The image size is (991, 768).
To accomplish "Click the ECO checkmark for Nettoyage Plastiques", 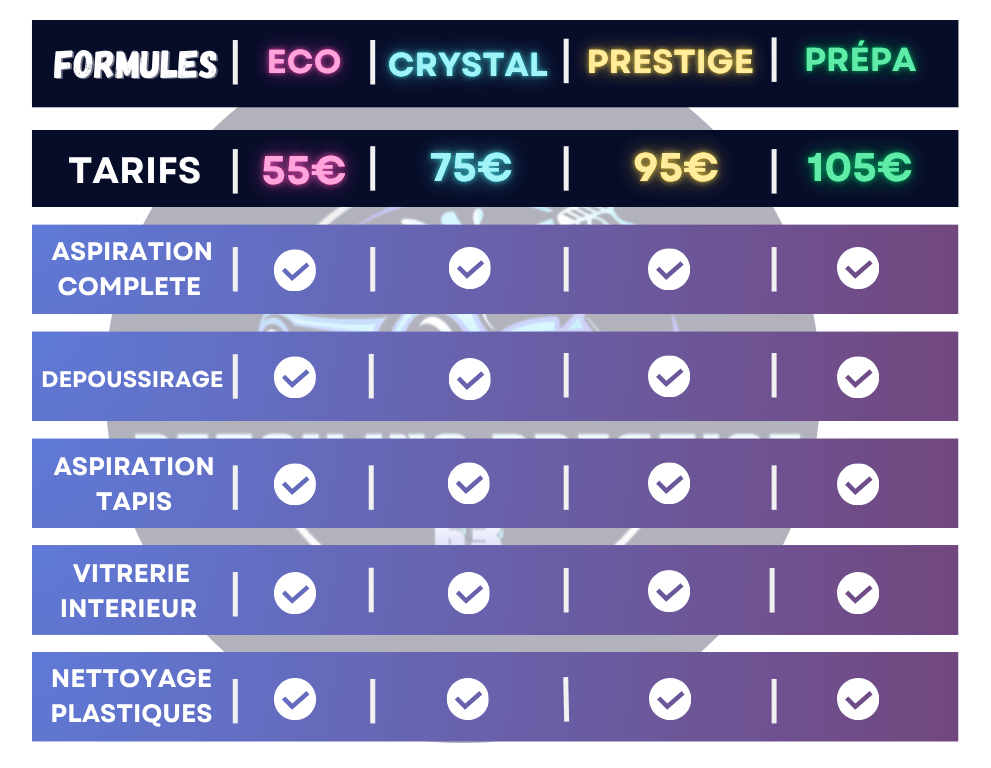I will click(x=295, y=698).
